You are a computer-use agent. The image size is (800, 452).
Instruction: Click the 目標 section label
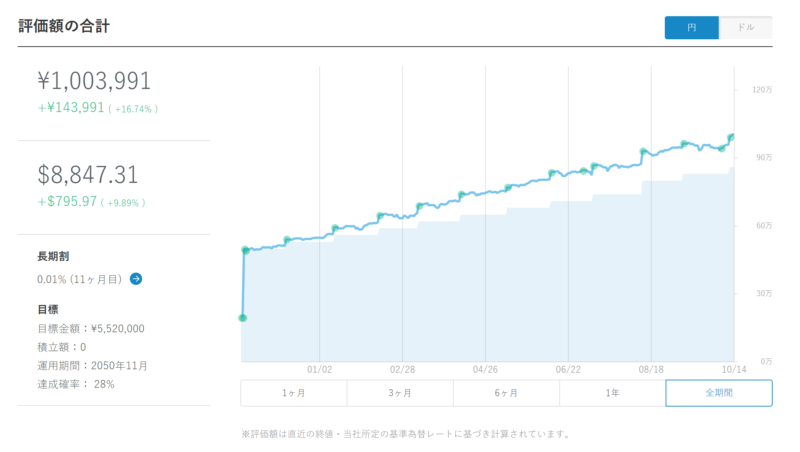pyautogui.click(x=47, y=310)
